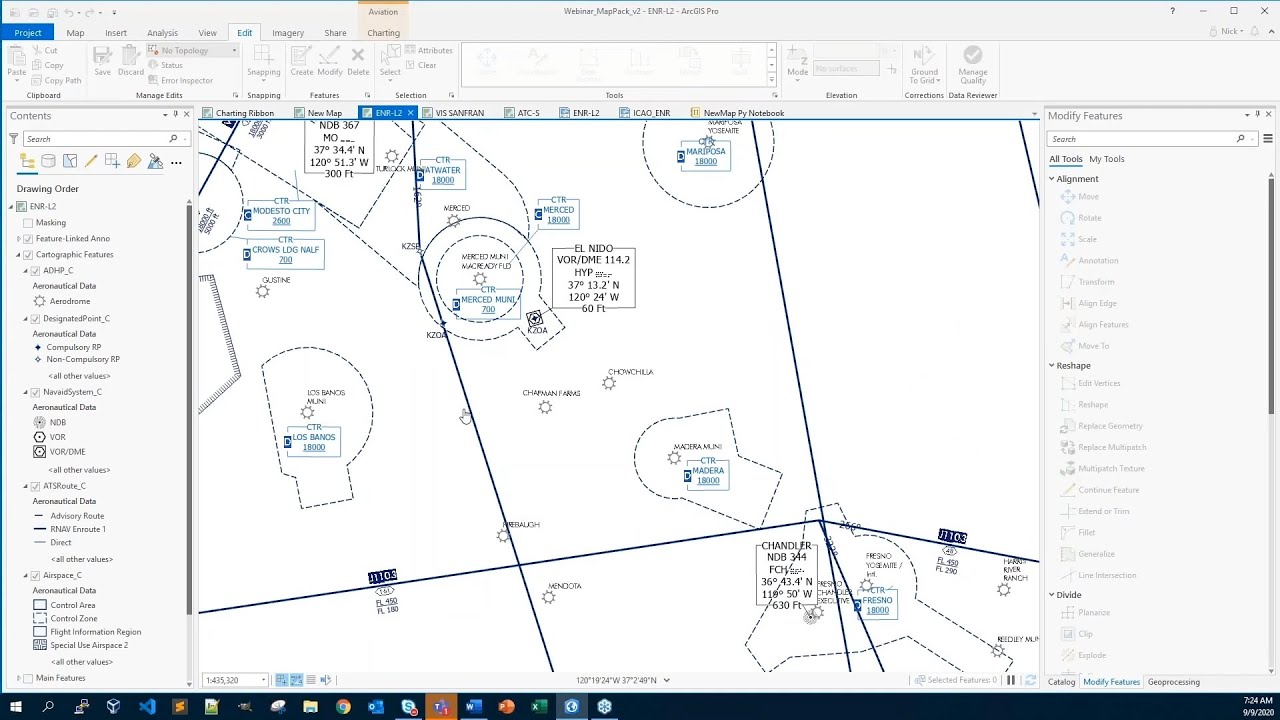
Task: Expand the Feature-Linked Anno group
Action: coord(18,239)
